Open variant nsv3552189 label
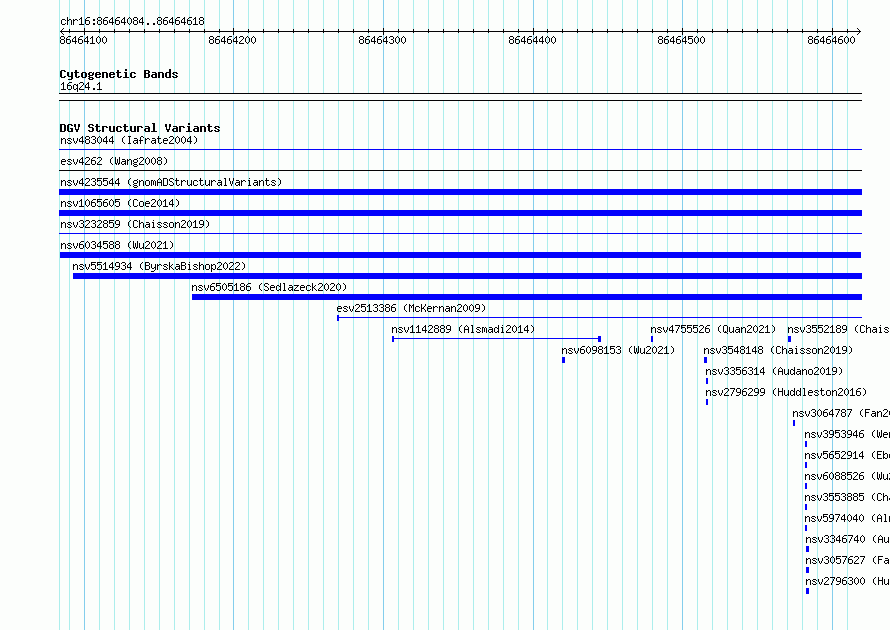Image resolution: width=890 pixels, height=630 pixels. click(x=838, y=329)
